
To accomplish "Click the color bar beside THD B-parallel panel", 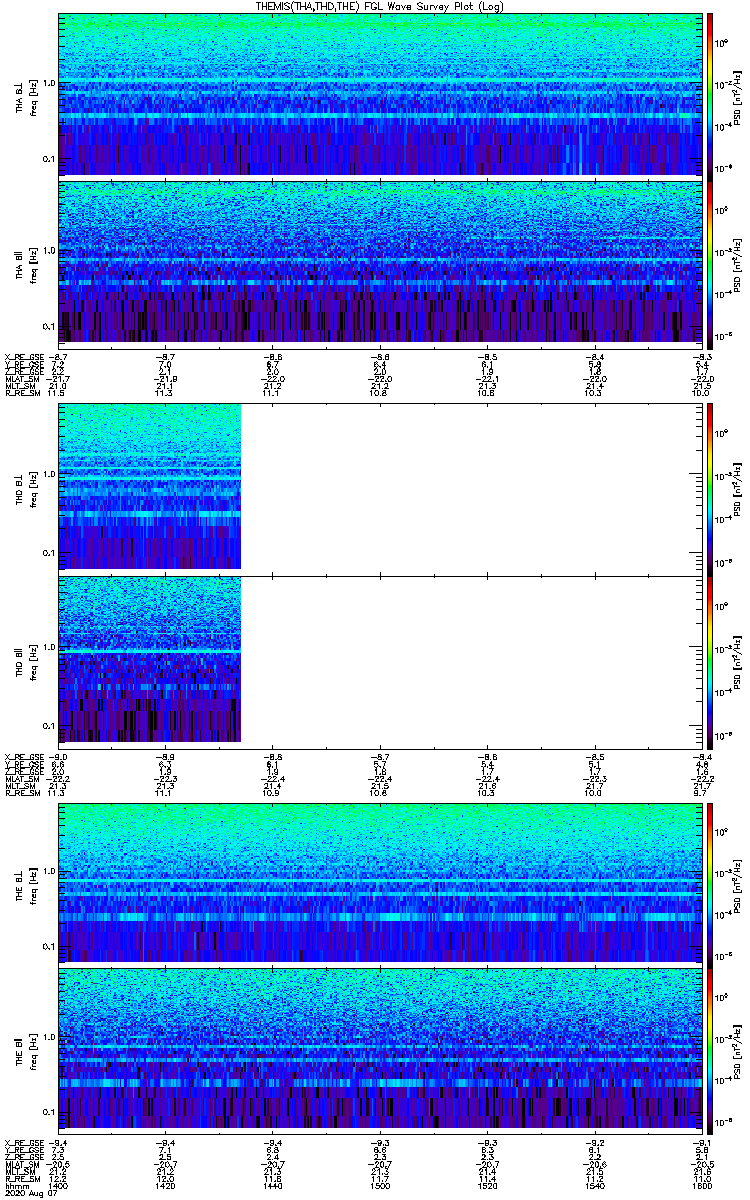I will coord(711,658).
